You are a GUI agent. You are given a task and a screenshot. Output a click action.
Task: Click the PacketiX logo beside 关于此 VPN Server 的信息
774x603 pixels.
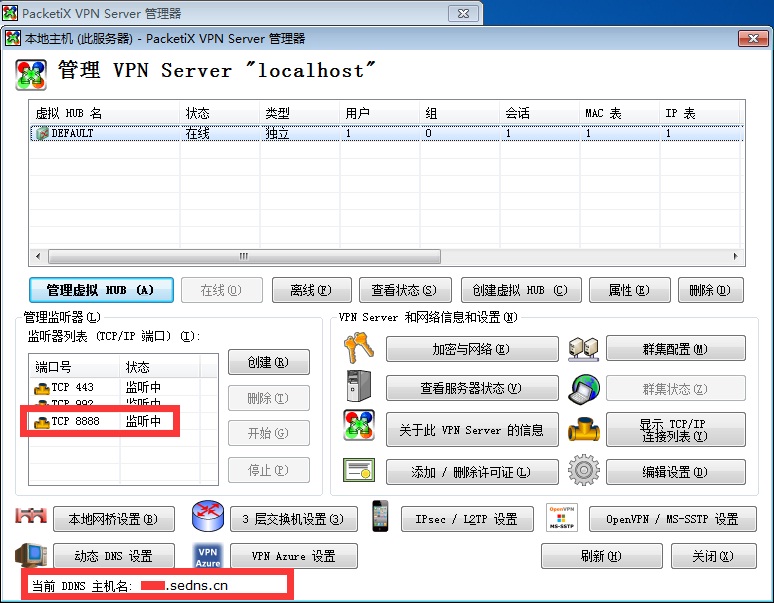tap(359, 425)
